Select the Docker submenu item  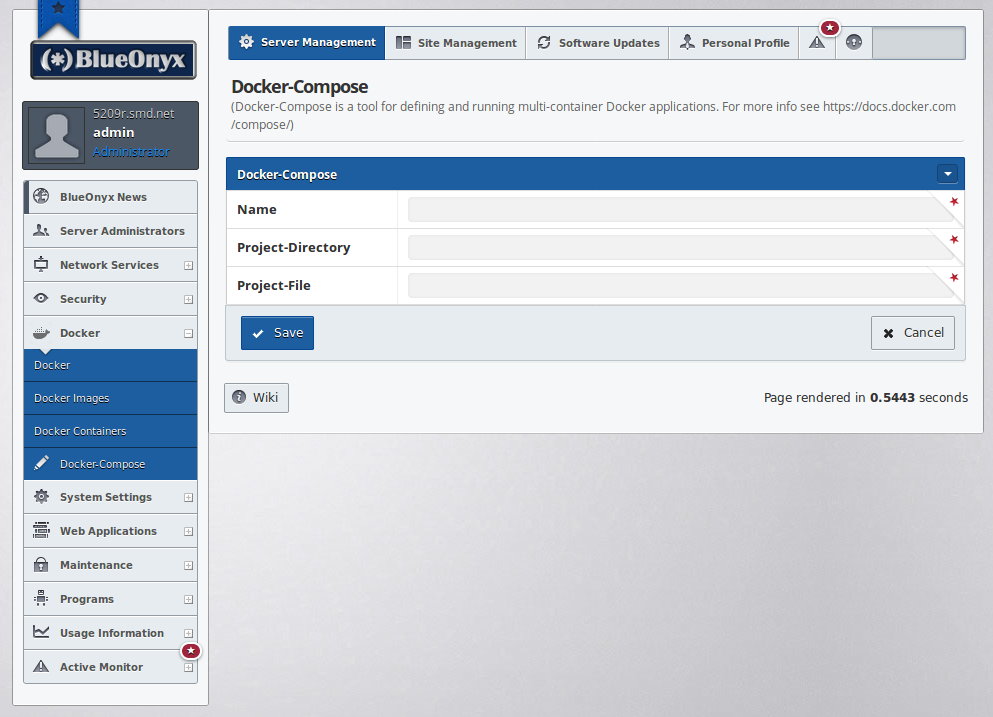[111, 365]
